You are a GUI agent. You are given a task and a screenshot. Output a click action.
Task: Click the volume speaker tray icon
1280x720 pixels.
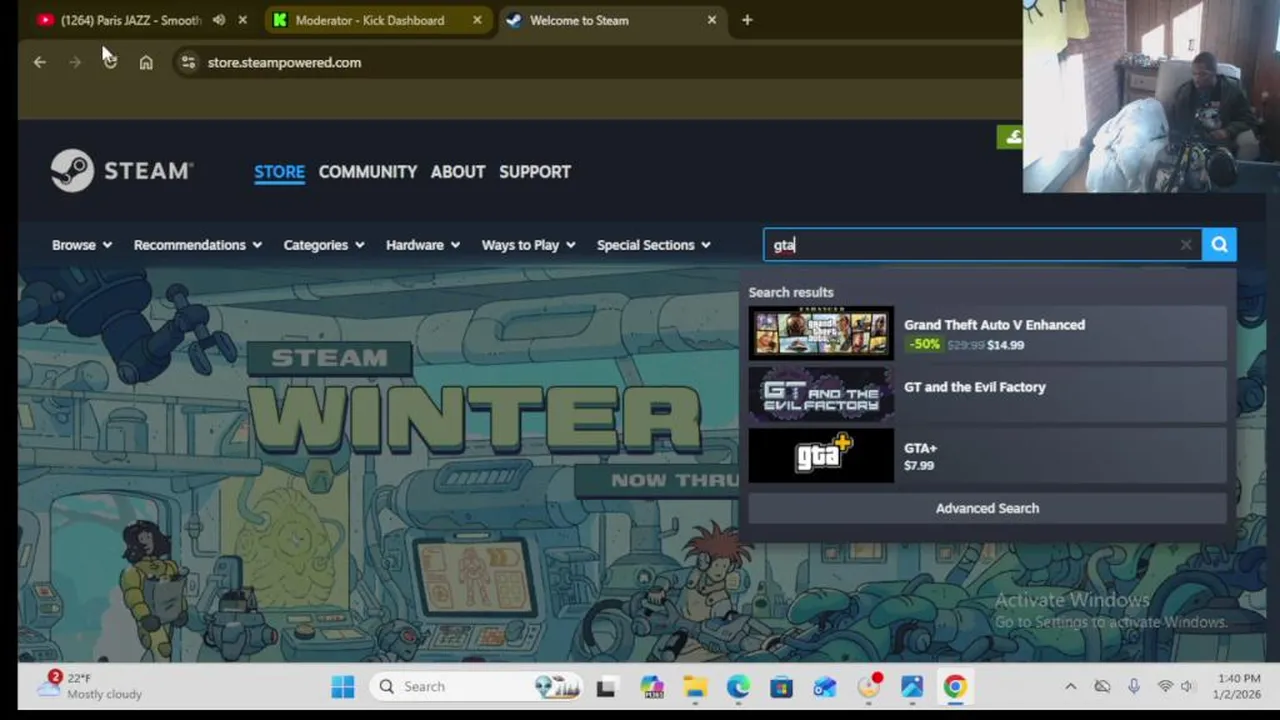[x=1187, y=686]
